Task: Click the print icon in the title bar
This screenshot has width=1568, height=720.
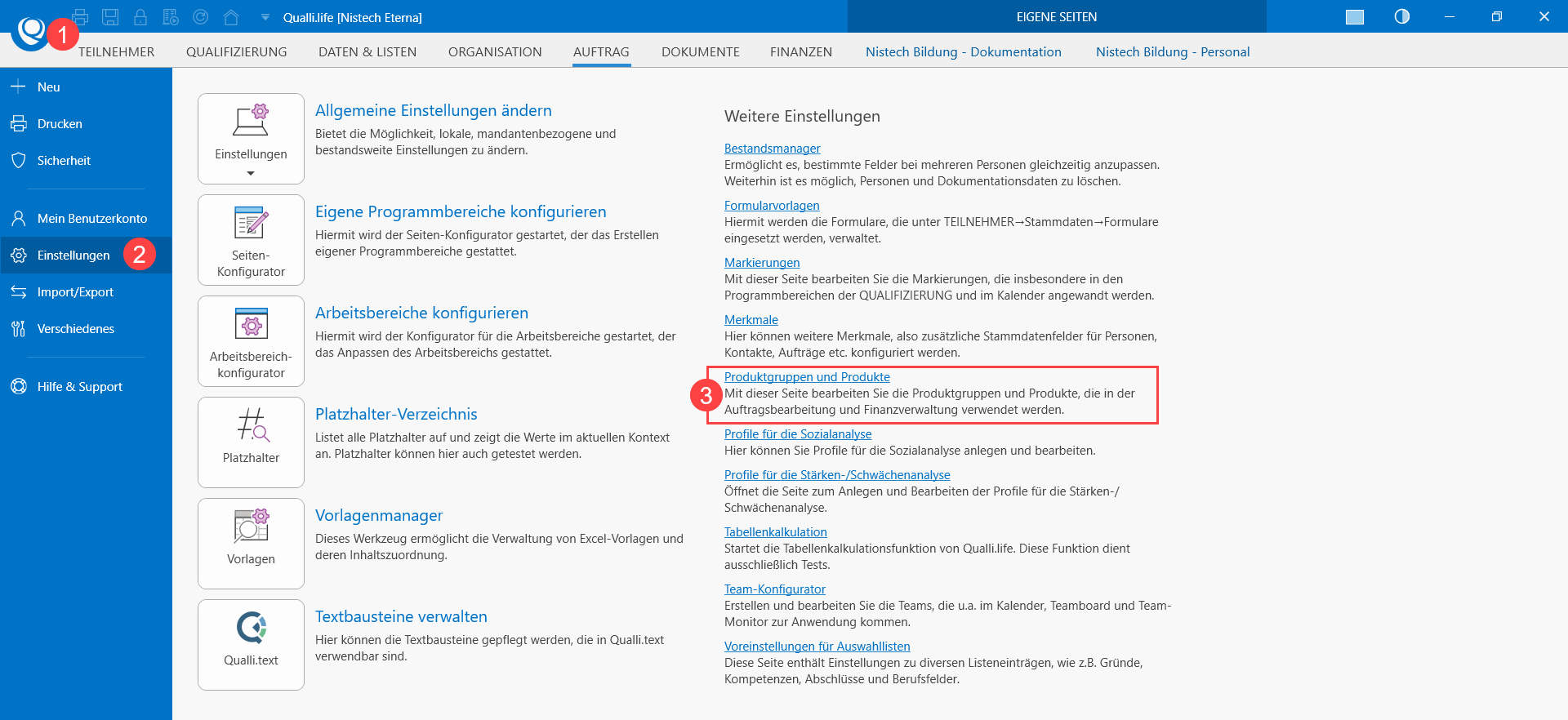Action: (x=80, y=16)
